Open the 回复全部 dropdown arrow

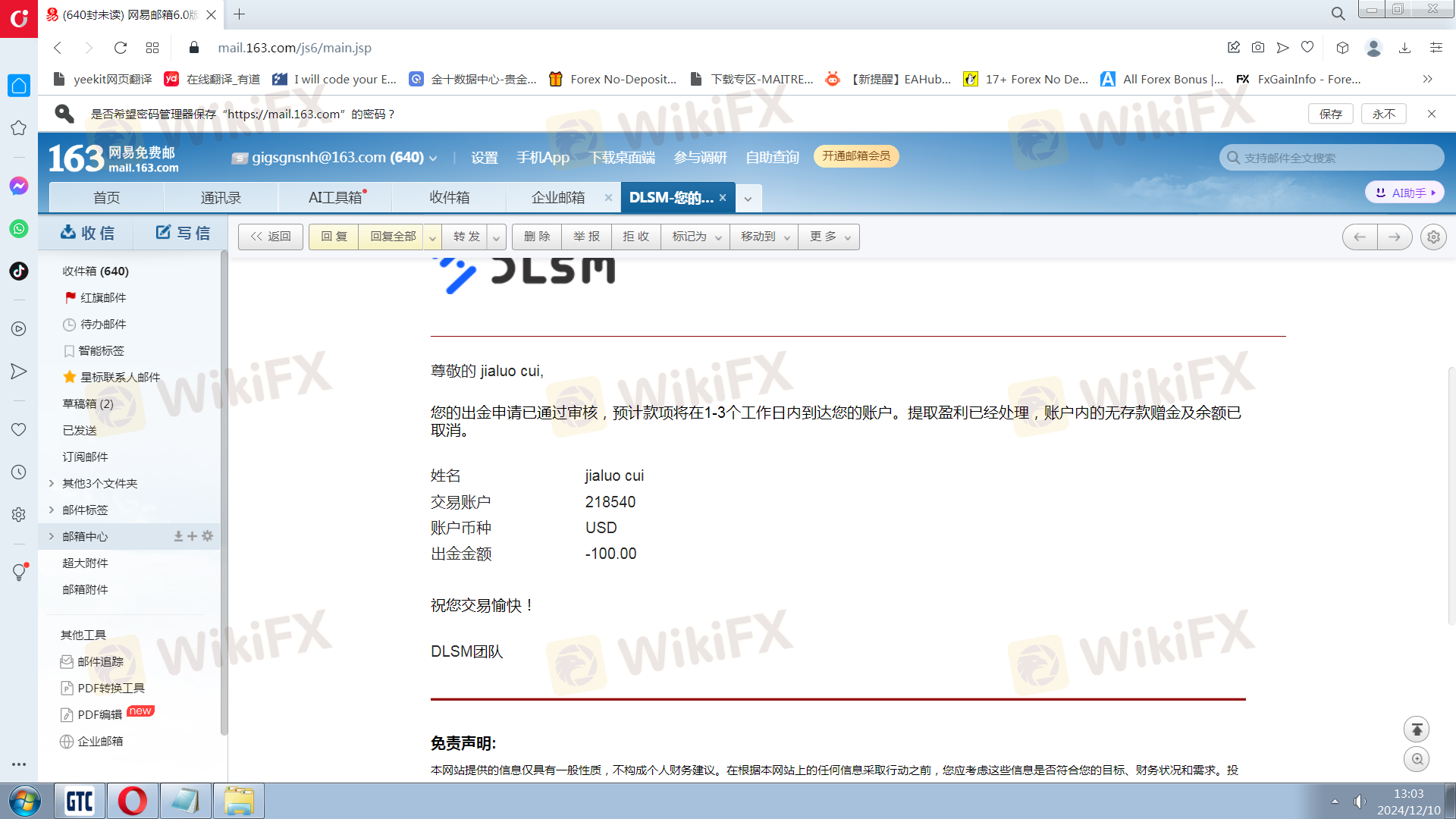432,237
